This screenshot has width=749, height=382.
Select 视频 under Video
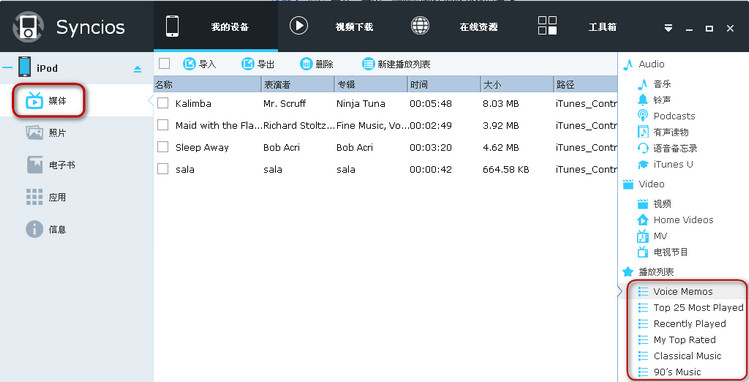coord(654,204)
